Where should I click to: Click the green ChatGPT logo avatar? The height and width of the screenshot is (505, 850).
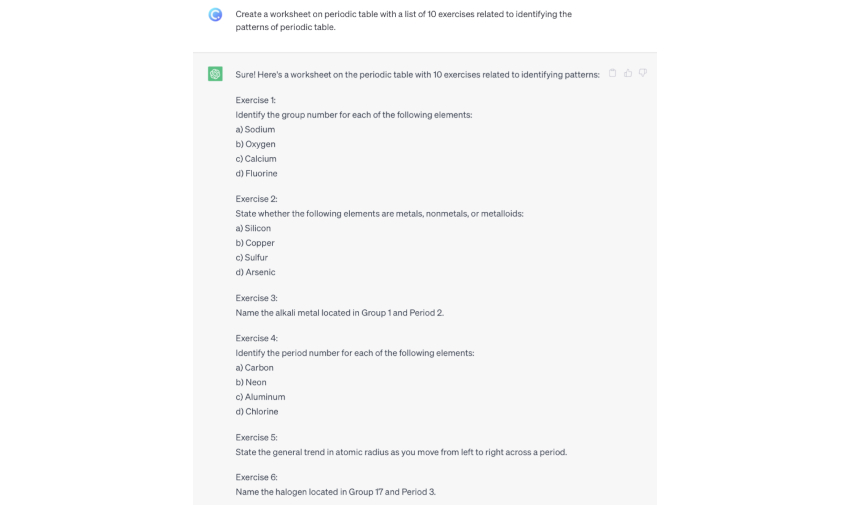tap(215, 74)
